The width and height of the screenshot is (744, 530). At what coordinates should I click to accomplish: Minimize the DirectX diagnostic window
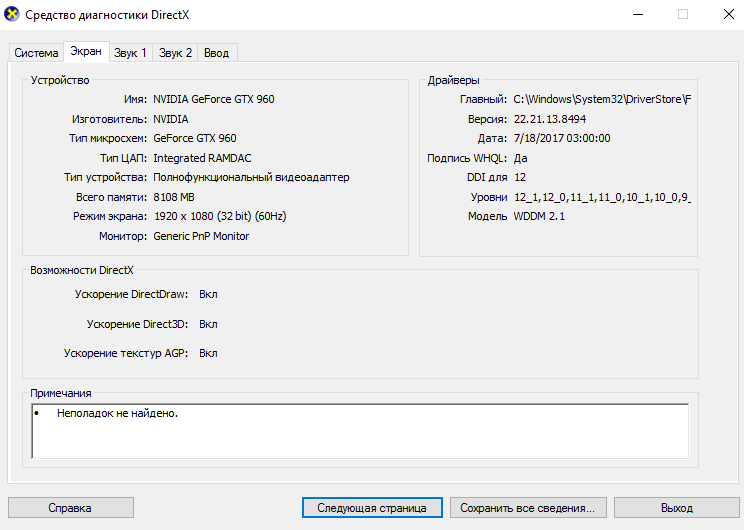(638, 14)
